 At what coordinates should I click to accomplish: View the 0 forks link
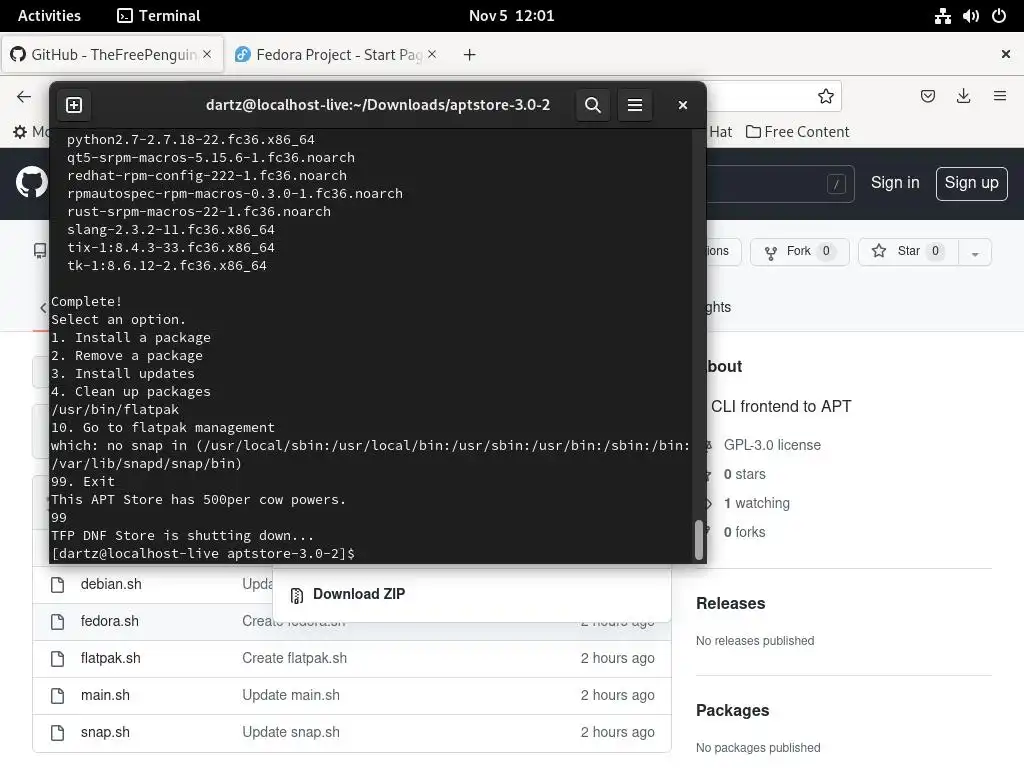click(x=744, y=532)
